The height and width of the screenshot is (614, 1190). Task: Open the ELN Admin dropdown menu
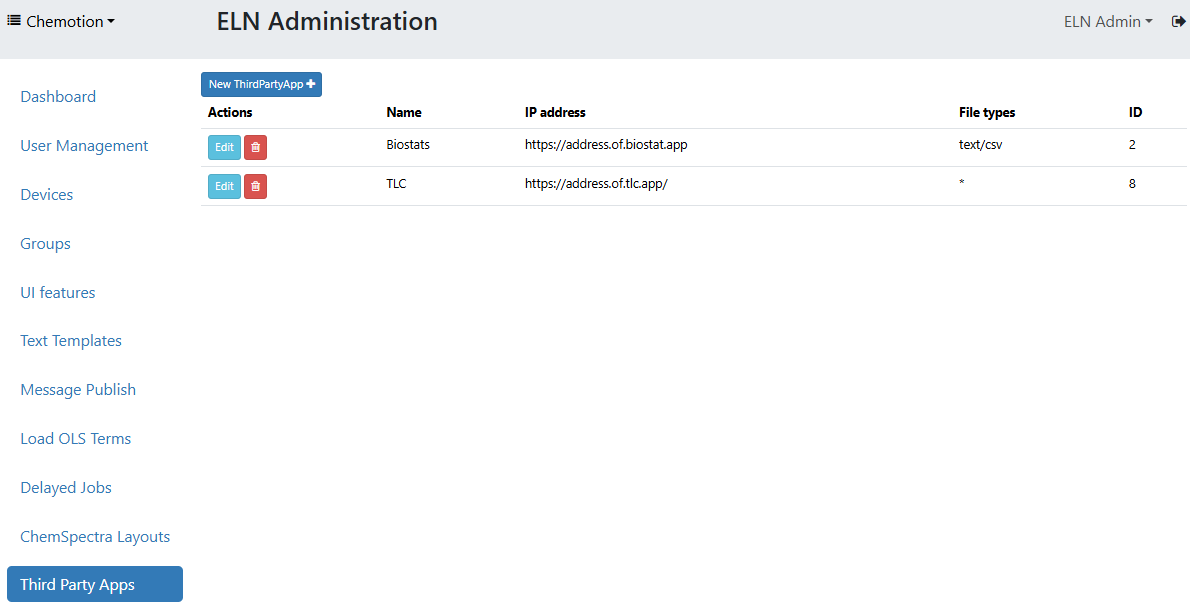(1108, 21)
